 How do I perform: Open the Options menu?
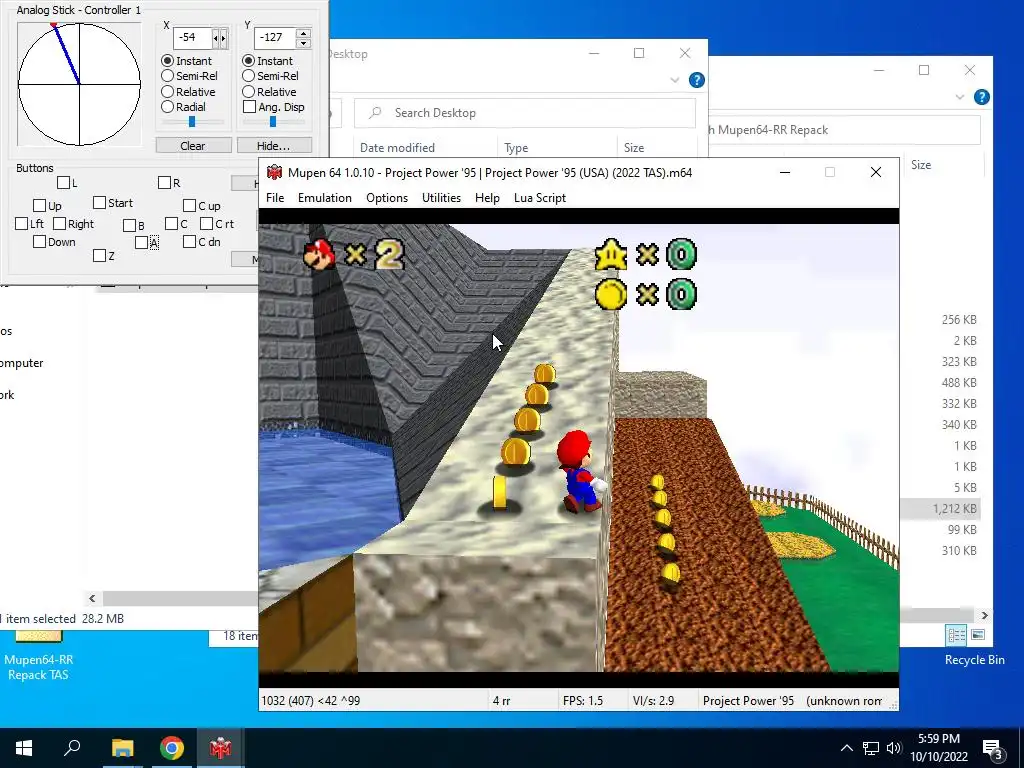pos(387,198)
